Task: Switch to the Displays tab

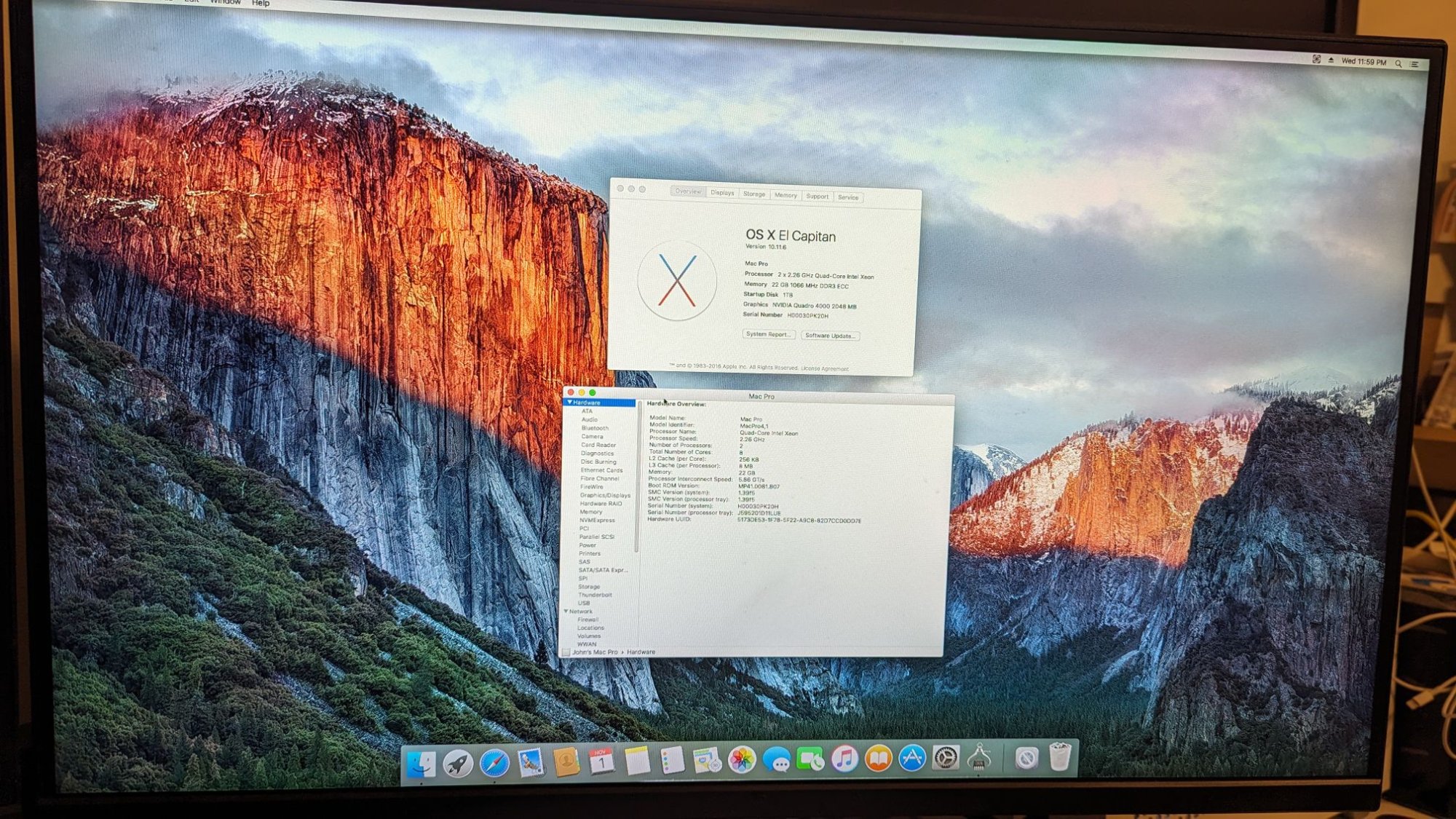Action: coord(722,193)
